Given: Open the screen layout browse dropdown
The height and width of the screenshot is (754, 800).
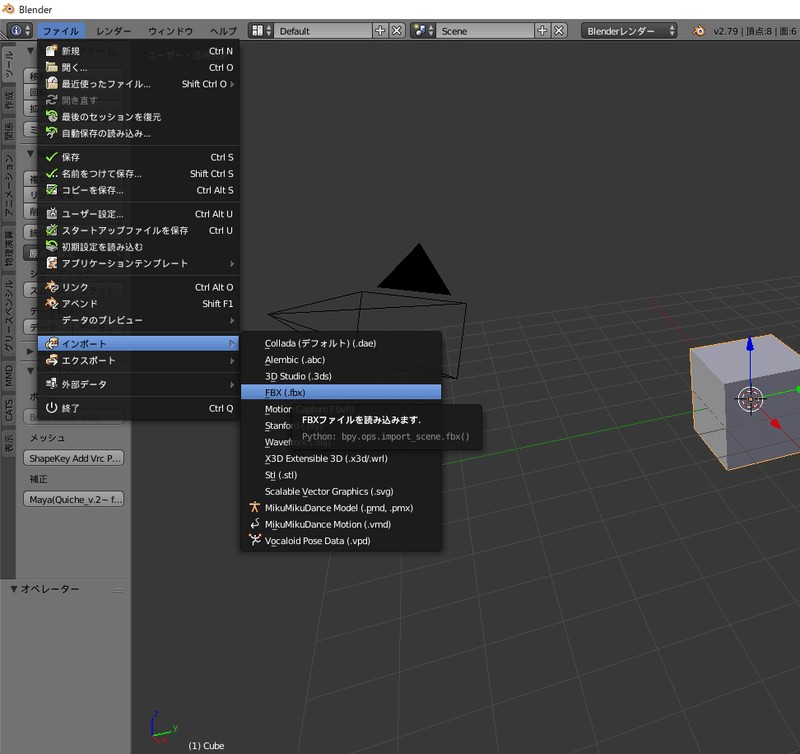Looking at the screenshot, I should pyautogui.click(x=261, y=31).
